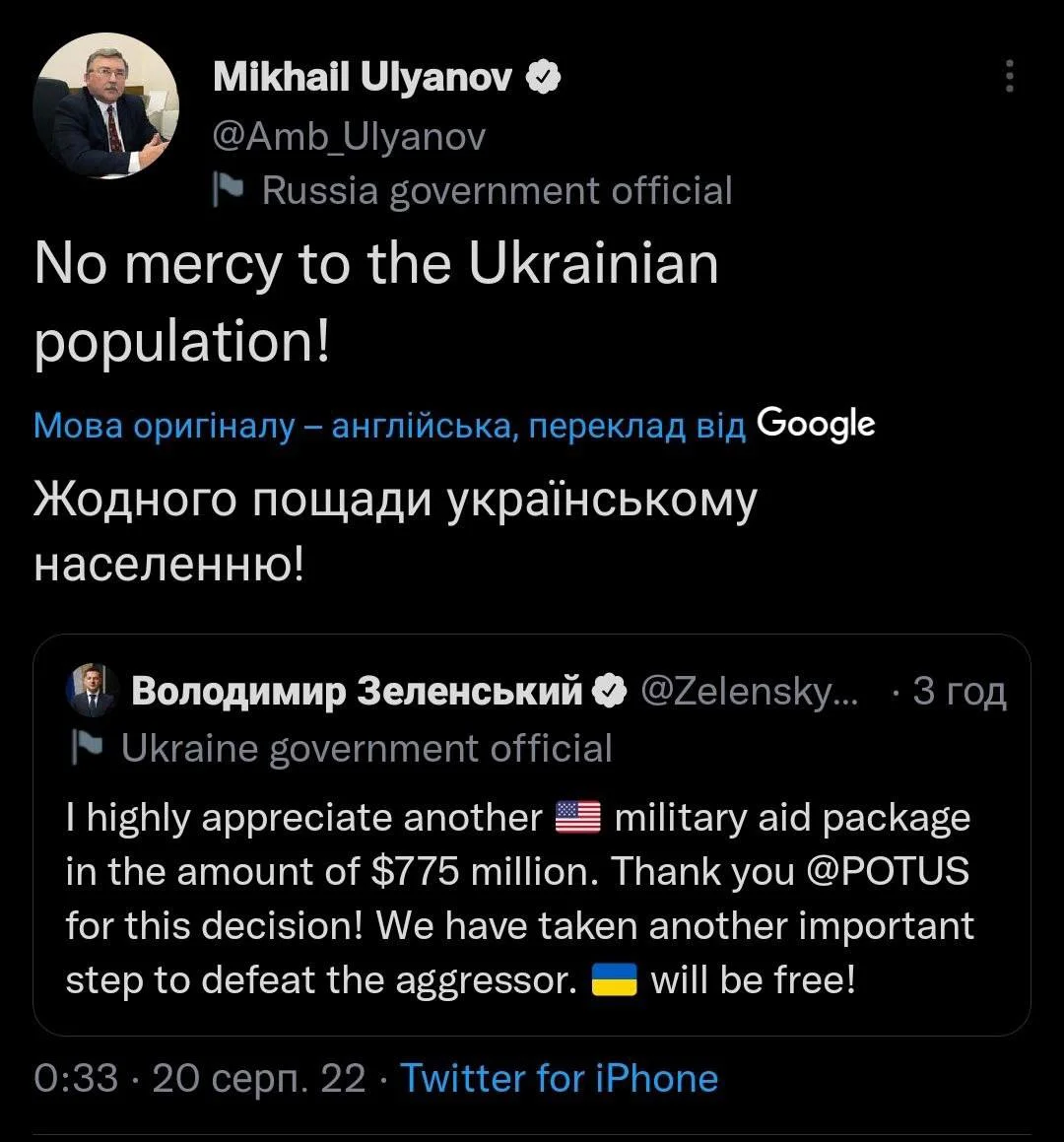Click Zelensky's verified checkmark badge
The width and height of the screenshot is (1064, 1142).
[611, 690]
